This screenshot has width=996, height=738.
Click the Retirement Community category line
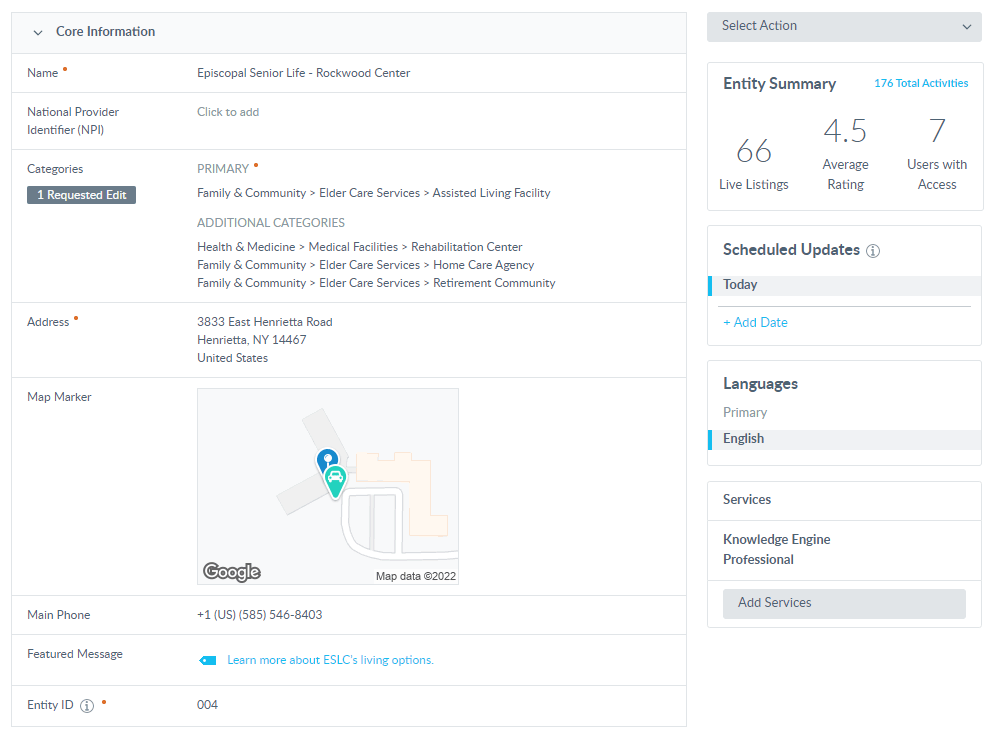[376, 283]
